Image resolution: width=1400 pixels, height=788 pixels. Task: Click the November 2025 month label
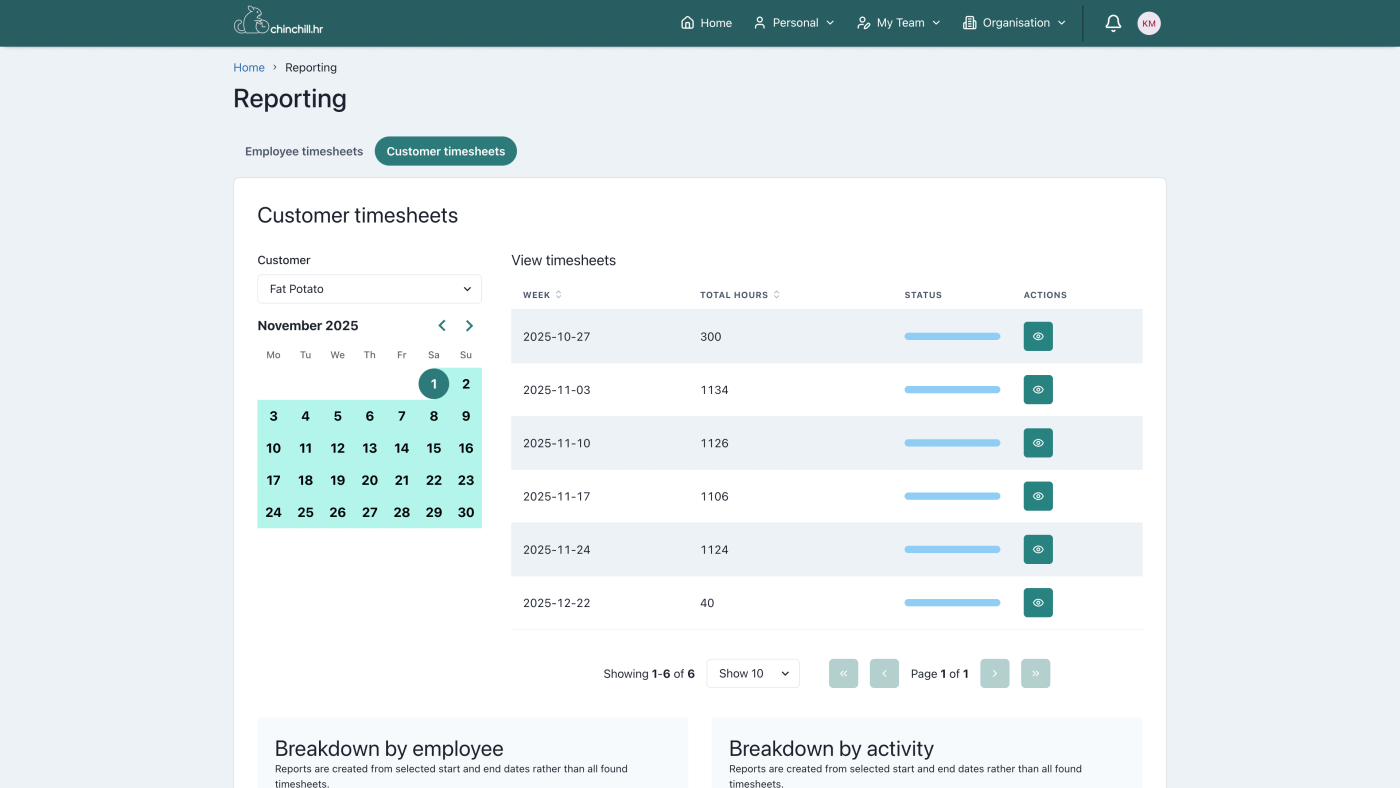pyautogui.click(x=308, y=326)
